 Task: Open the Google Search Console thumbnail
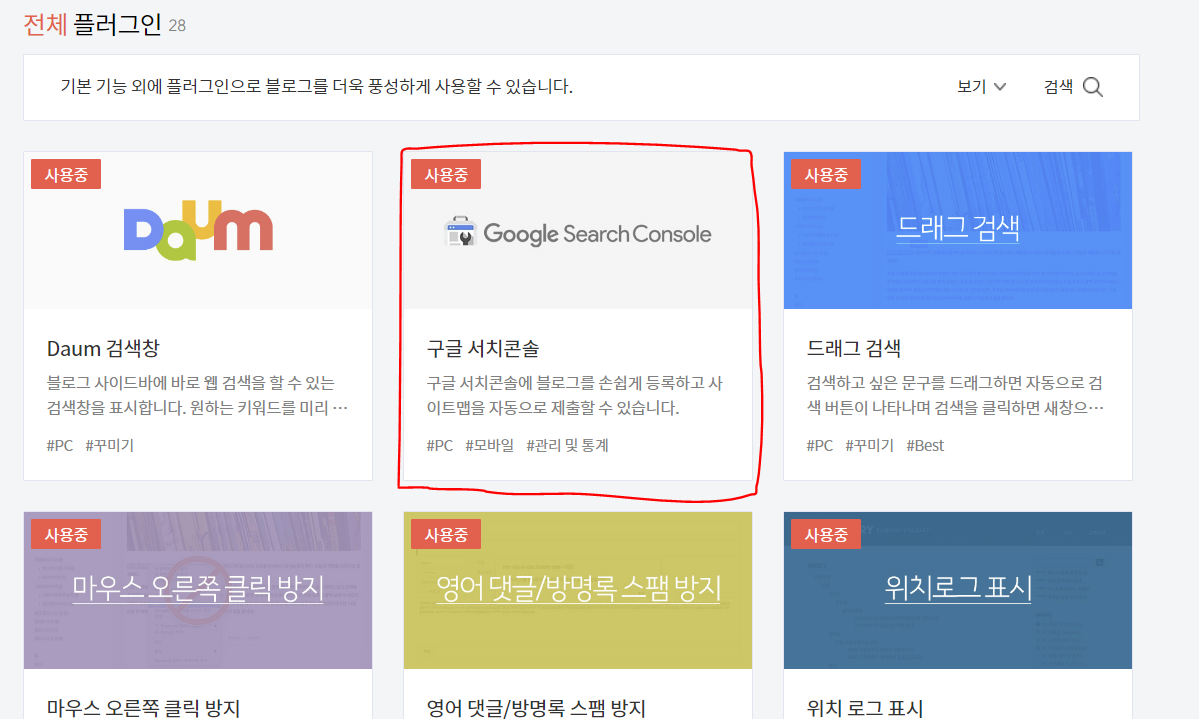pos(578,230)
